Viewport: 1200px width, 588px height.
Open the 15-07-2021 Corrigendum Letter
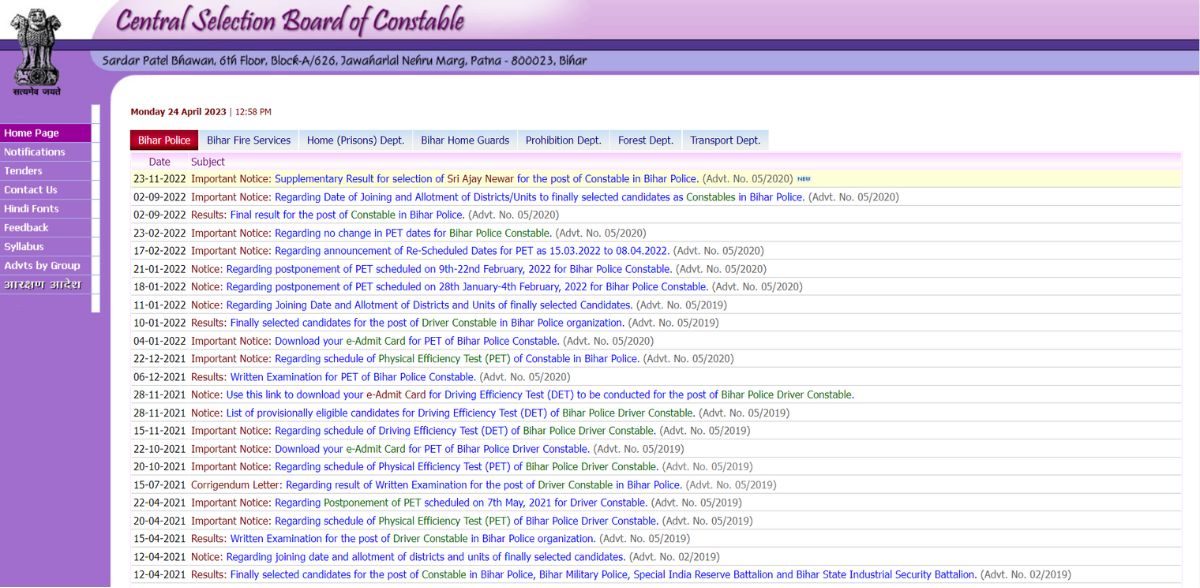(x=484, y=485)
